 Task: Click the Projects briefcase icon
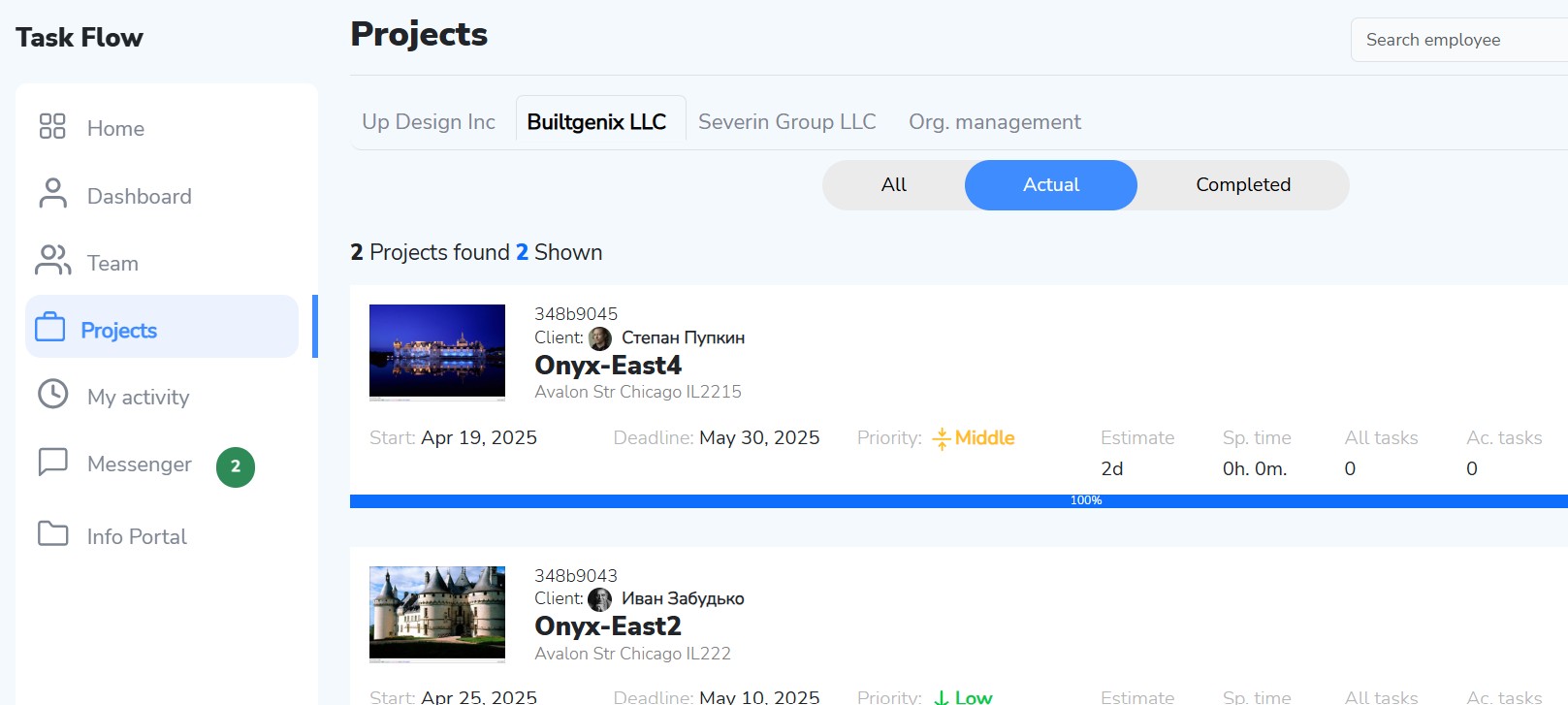pyautogui.click(x=50, y=328)
